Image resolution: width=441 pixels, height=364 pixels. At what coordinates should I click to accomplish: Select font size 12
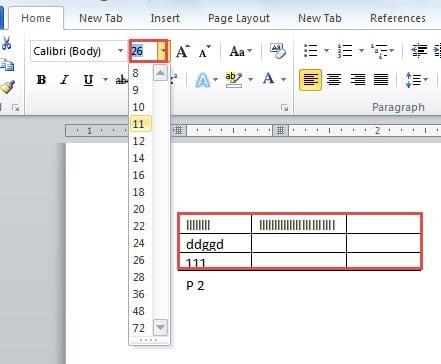pos(141,141)
